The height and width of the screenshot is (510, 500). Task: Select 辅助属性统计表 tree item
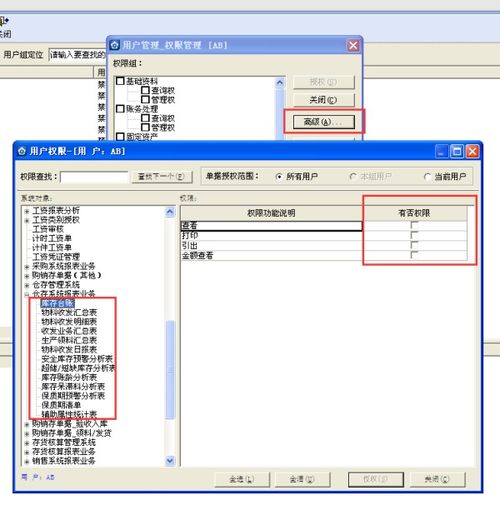(x=69, y=414)
